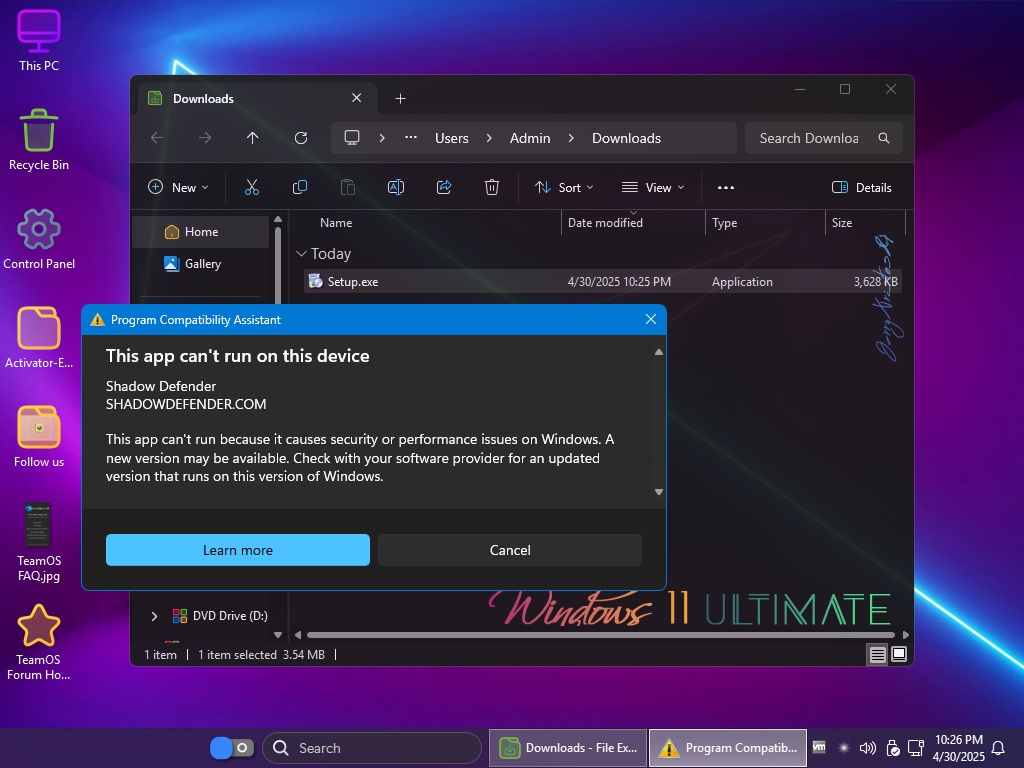Click navigation pane scroll up arrow
This screenshot has width=1024, height=768.
(278, 219)
